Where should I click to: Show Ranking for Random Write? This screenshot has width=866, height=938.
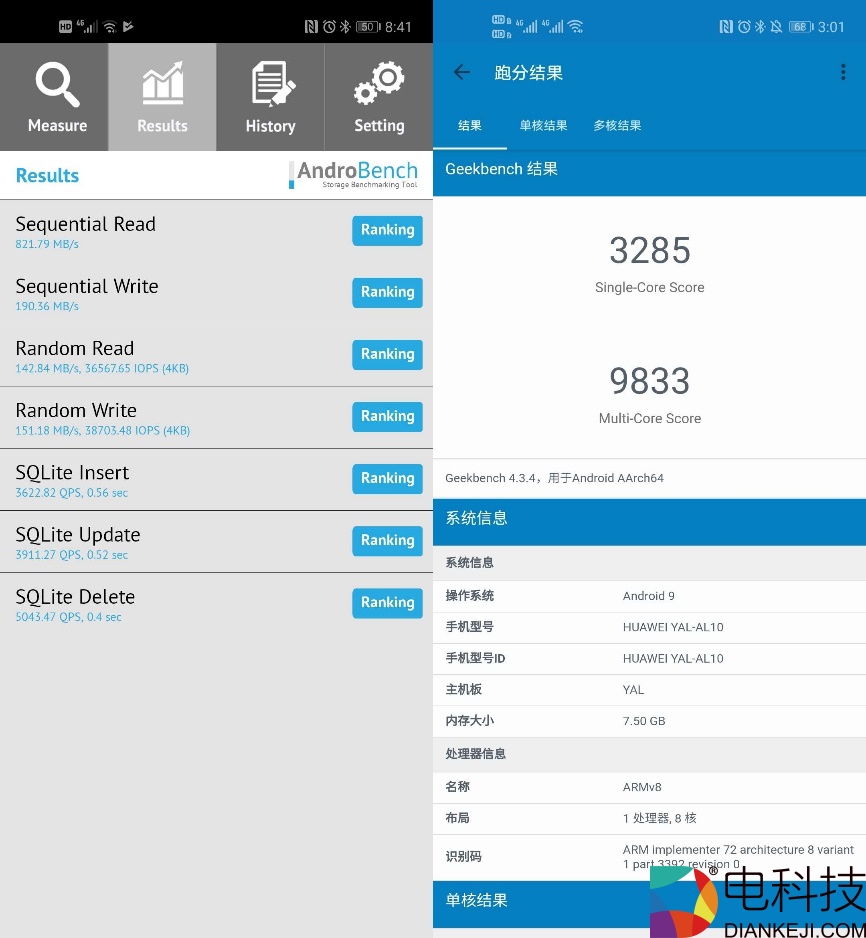[x=387, y=416]
